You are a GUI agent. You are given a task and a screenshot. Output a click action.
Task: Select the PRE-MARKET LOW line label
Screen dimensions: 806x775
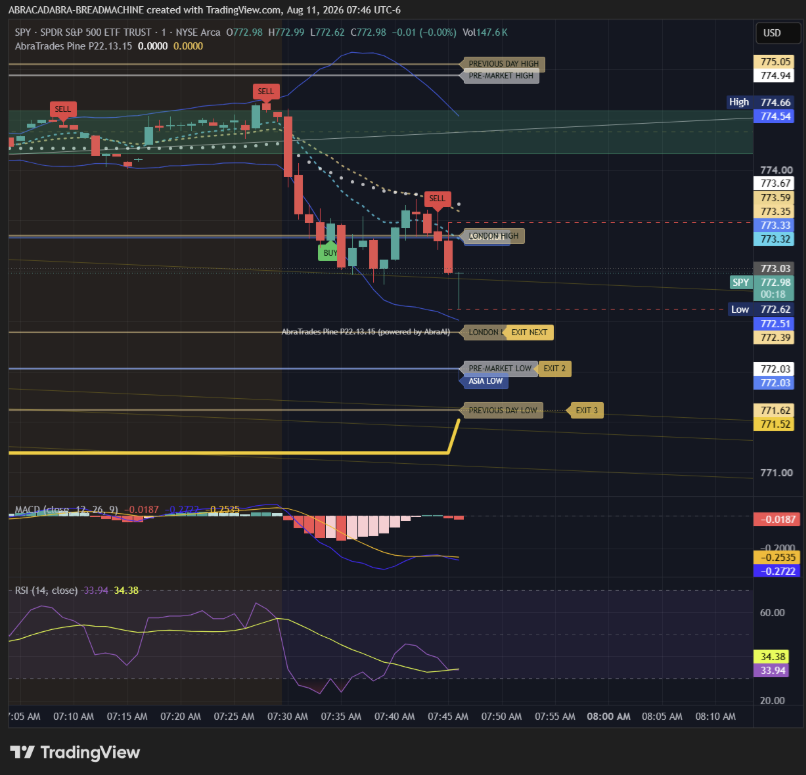[x=500, y=368]
